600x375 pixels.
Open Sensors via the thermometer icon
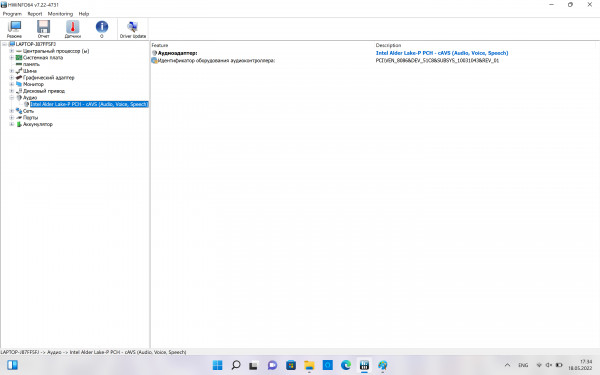coord(72,29)
